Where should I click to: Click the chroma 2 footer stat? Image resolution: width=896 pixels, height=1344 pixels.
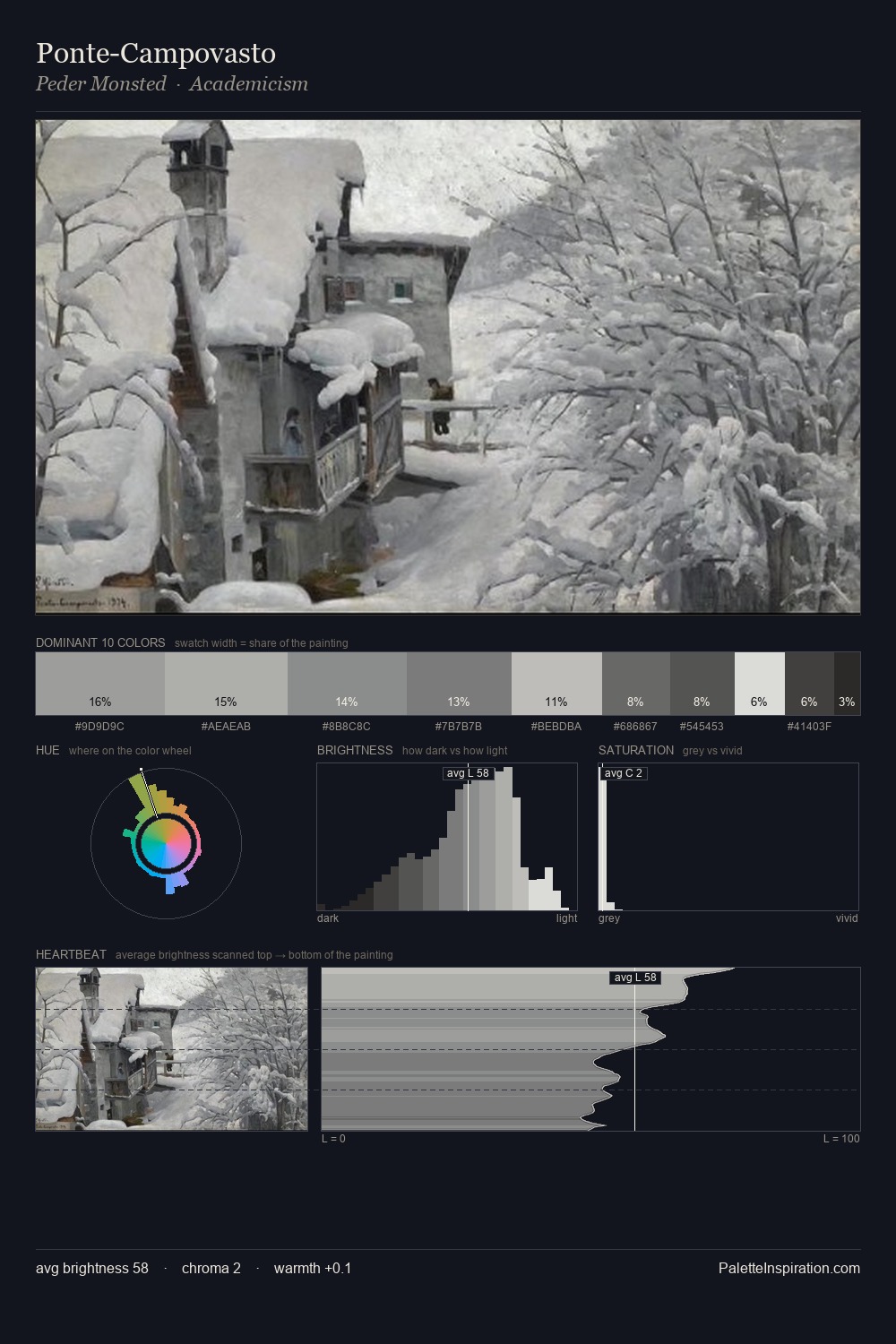point(211,1269)
